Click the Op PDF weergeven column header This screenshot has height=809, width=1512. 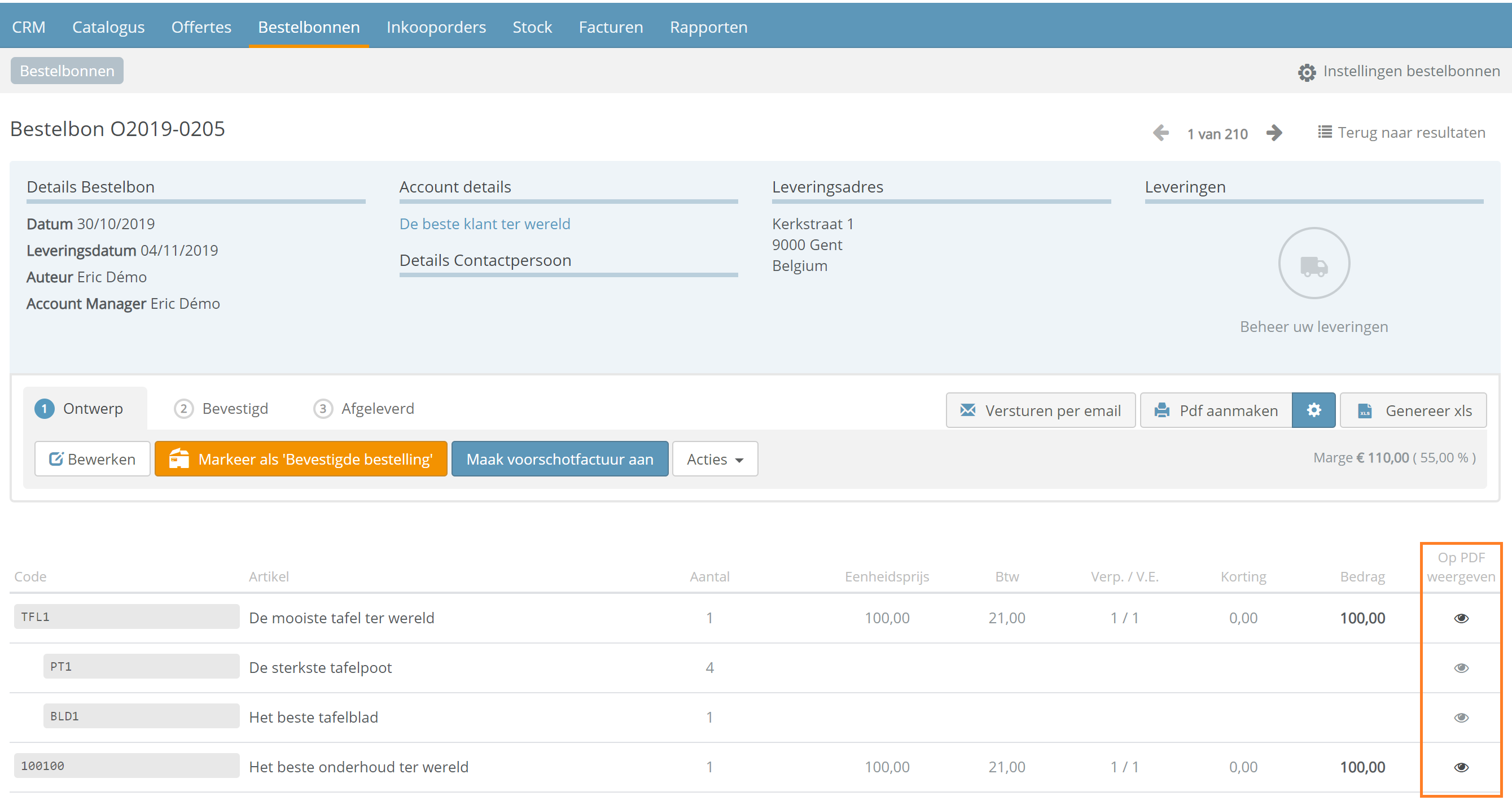point(1461,567)
